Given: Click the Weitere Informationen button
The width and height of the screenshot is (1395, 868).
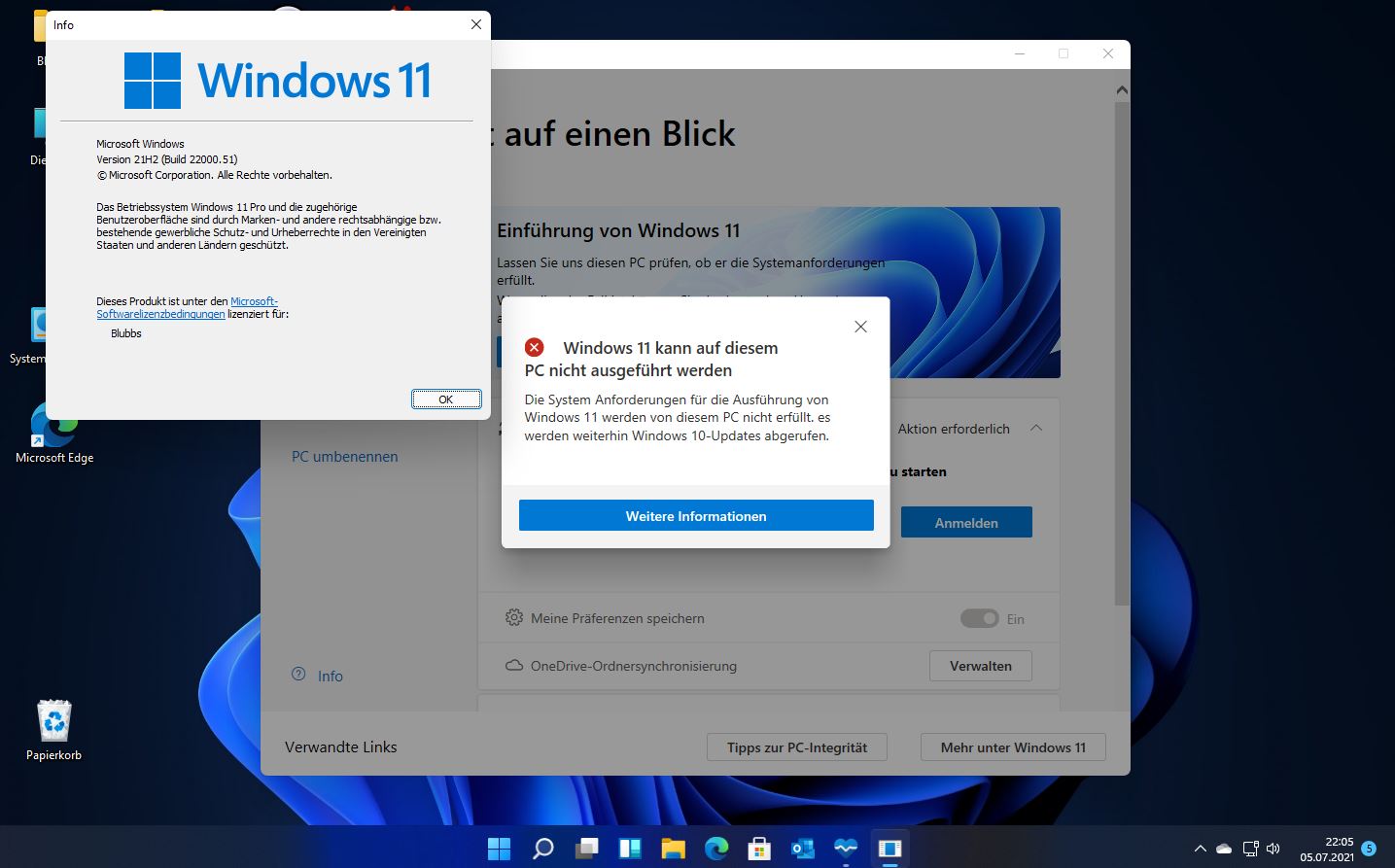Looking at the screenshot, I should click(696, 515).
